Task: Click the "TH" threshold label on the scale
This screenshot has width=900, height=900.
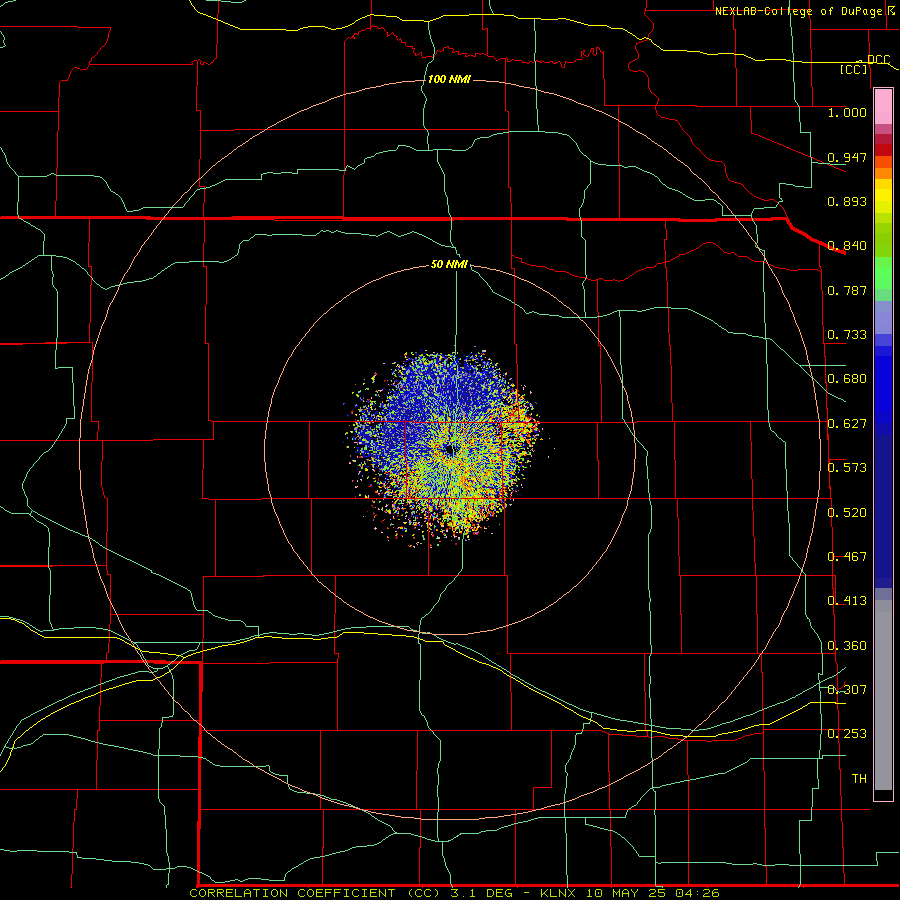Action: tap(859, 779)
